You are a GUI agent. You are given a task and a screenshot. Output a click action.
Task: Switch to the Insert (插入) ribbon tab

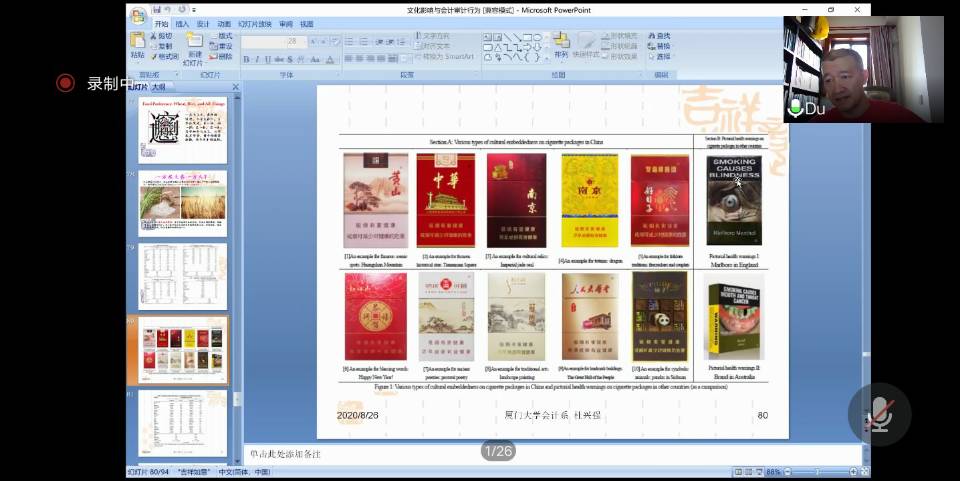point(182,24)
